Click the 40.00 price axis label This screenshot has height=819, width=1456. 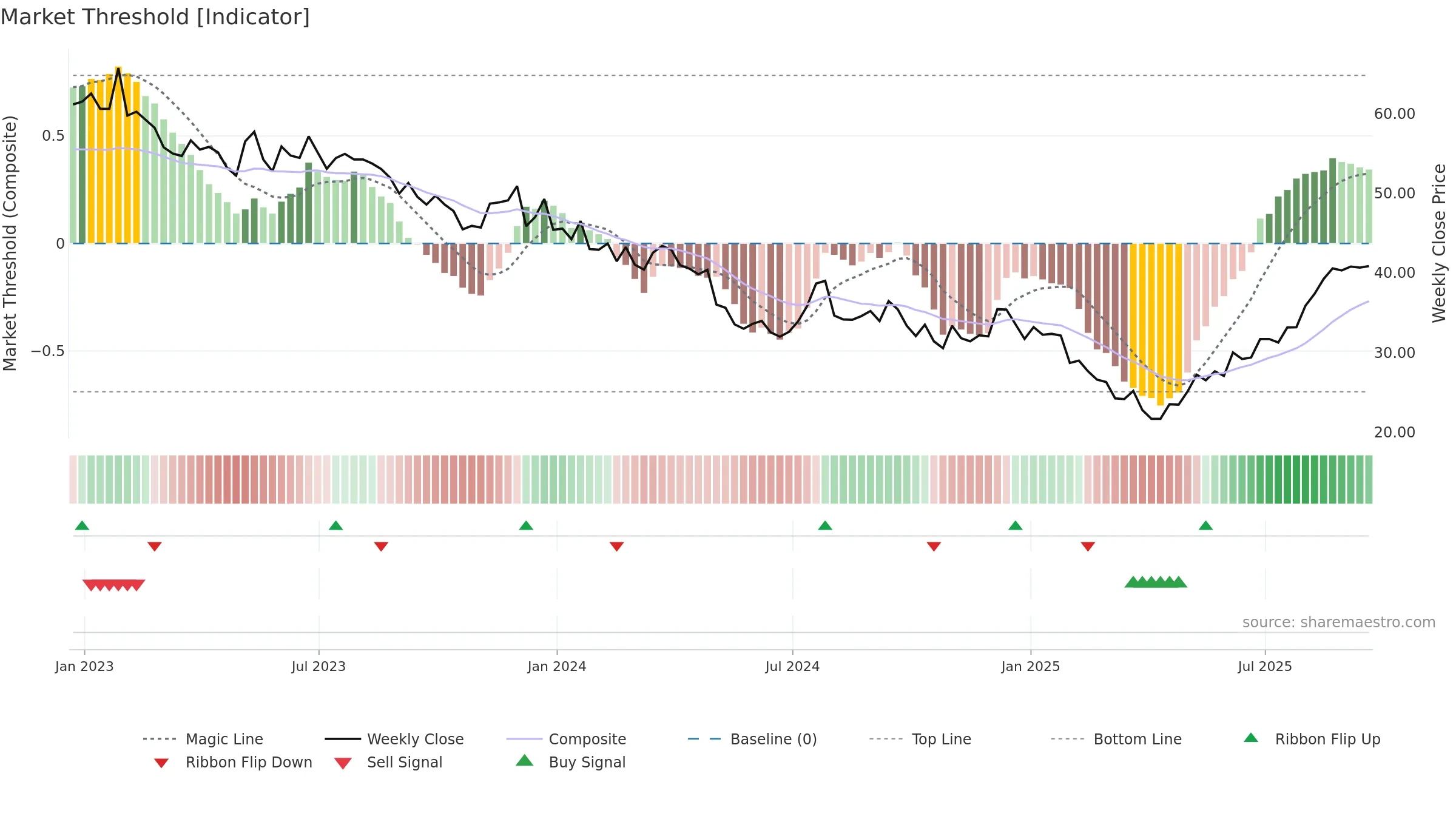(x=1395, y=273)
